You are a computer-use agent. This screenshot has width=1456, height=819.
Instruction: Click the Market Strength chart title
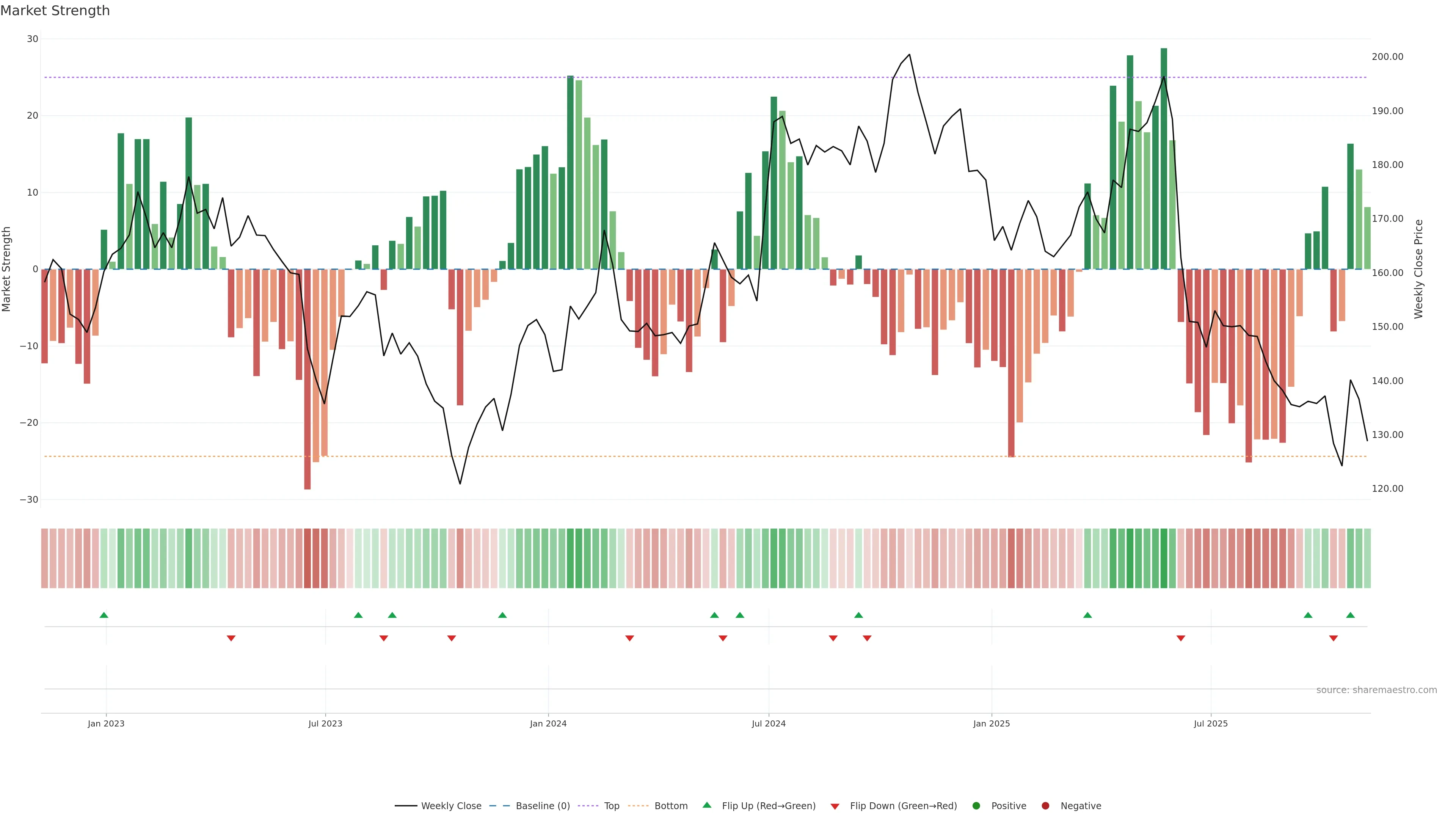pyautogui.click(x=55, y=11)
